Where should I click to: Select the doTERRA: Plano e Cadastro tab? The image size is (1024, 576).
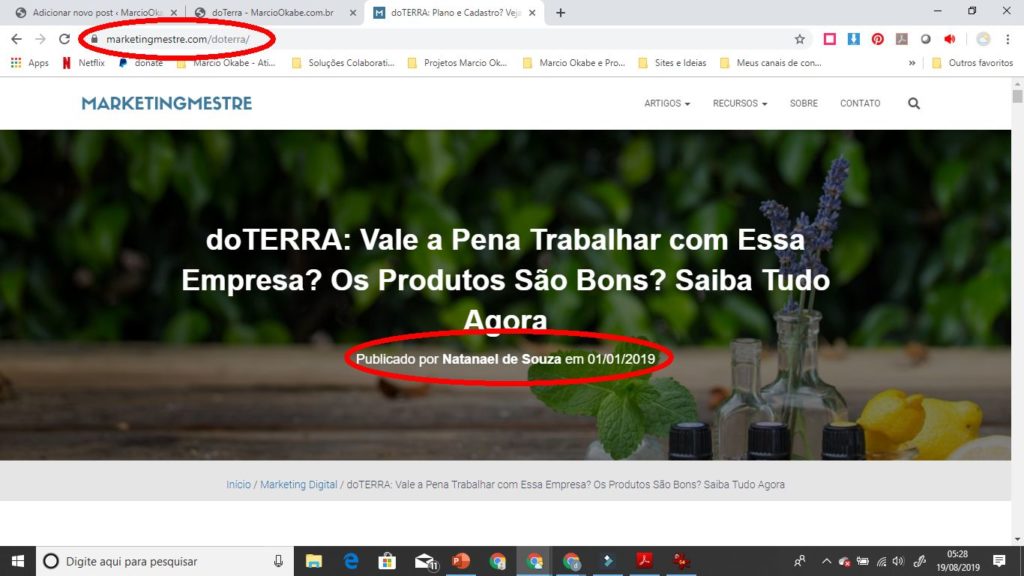[x=455, y=12]
